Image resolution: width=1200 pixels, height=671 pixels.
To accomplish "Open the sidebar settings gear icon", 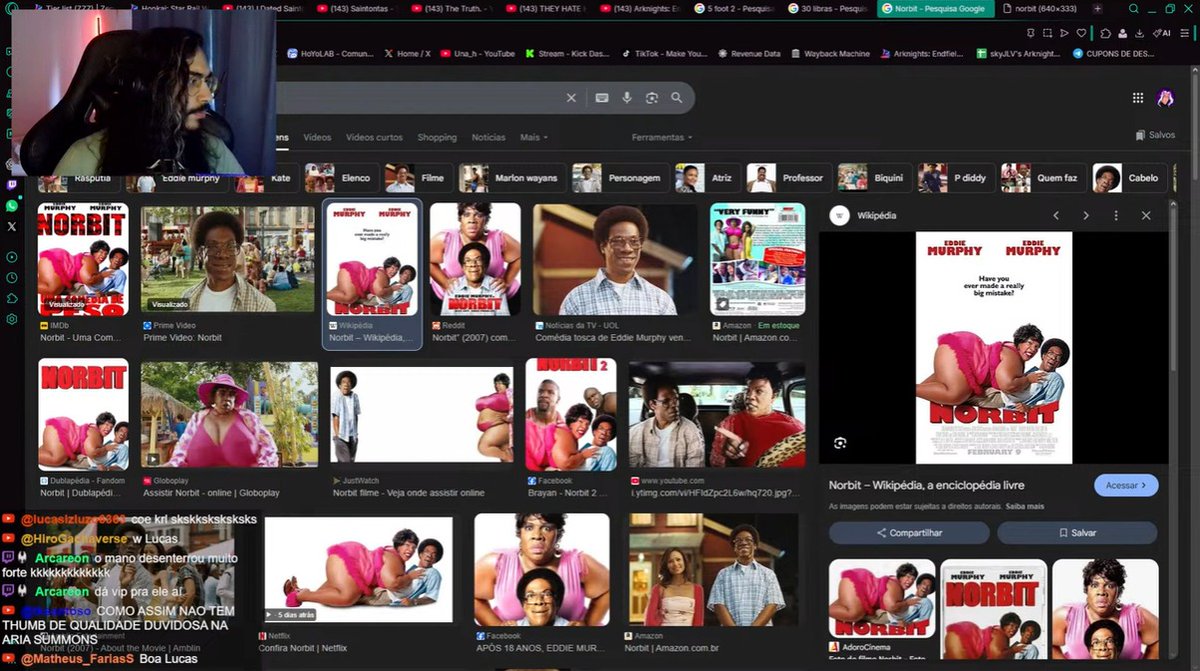I will (11, 319).
